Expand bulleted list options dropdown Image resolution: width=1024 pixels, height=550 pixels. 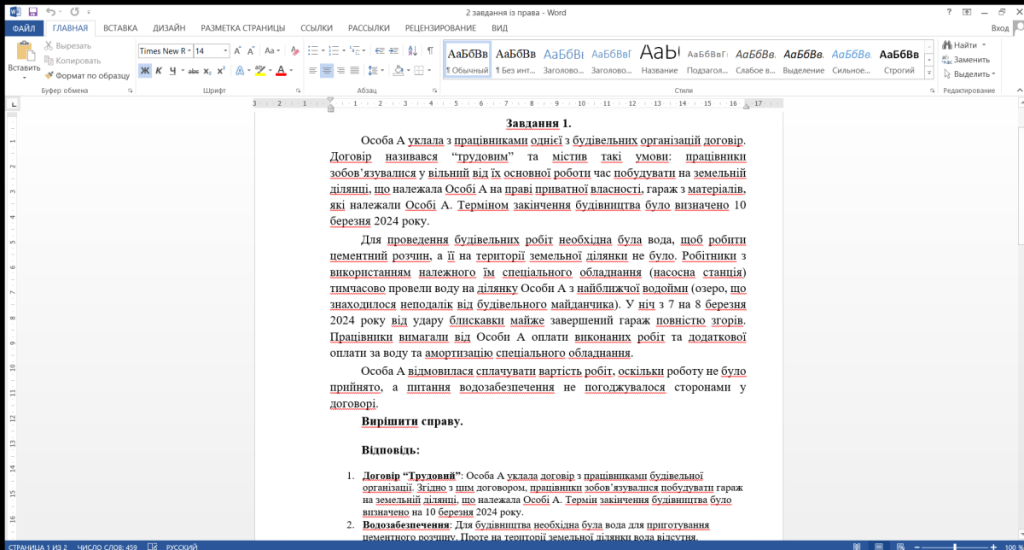[322, 51]
